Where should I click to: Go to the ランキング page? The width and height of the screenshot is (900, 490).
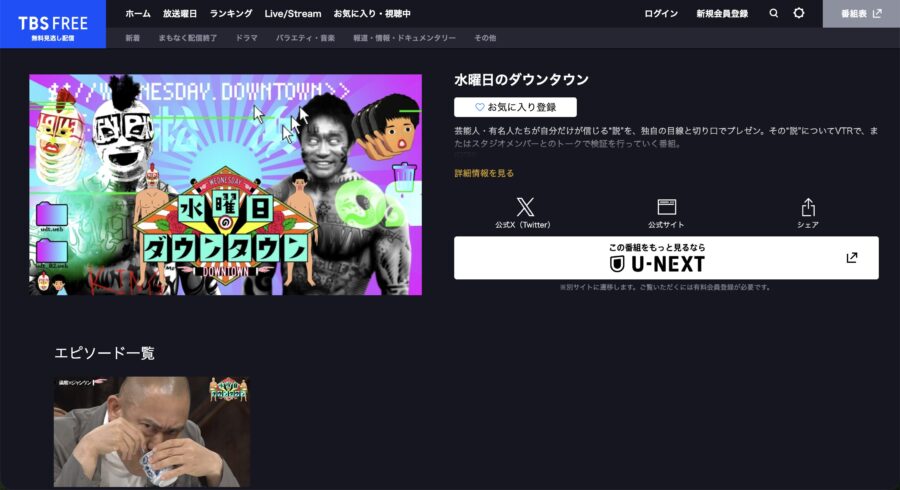point(231,14)
